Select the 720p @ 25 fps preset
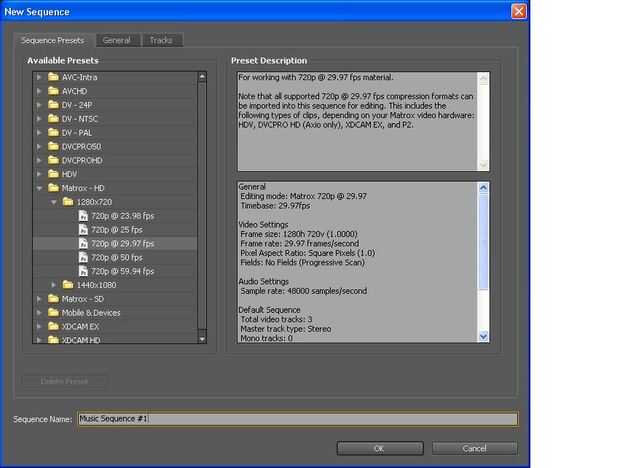The width and height of the screenshot is (620, 468). [x=117, y=230]
